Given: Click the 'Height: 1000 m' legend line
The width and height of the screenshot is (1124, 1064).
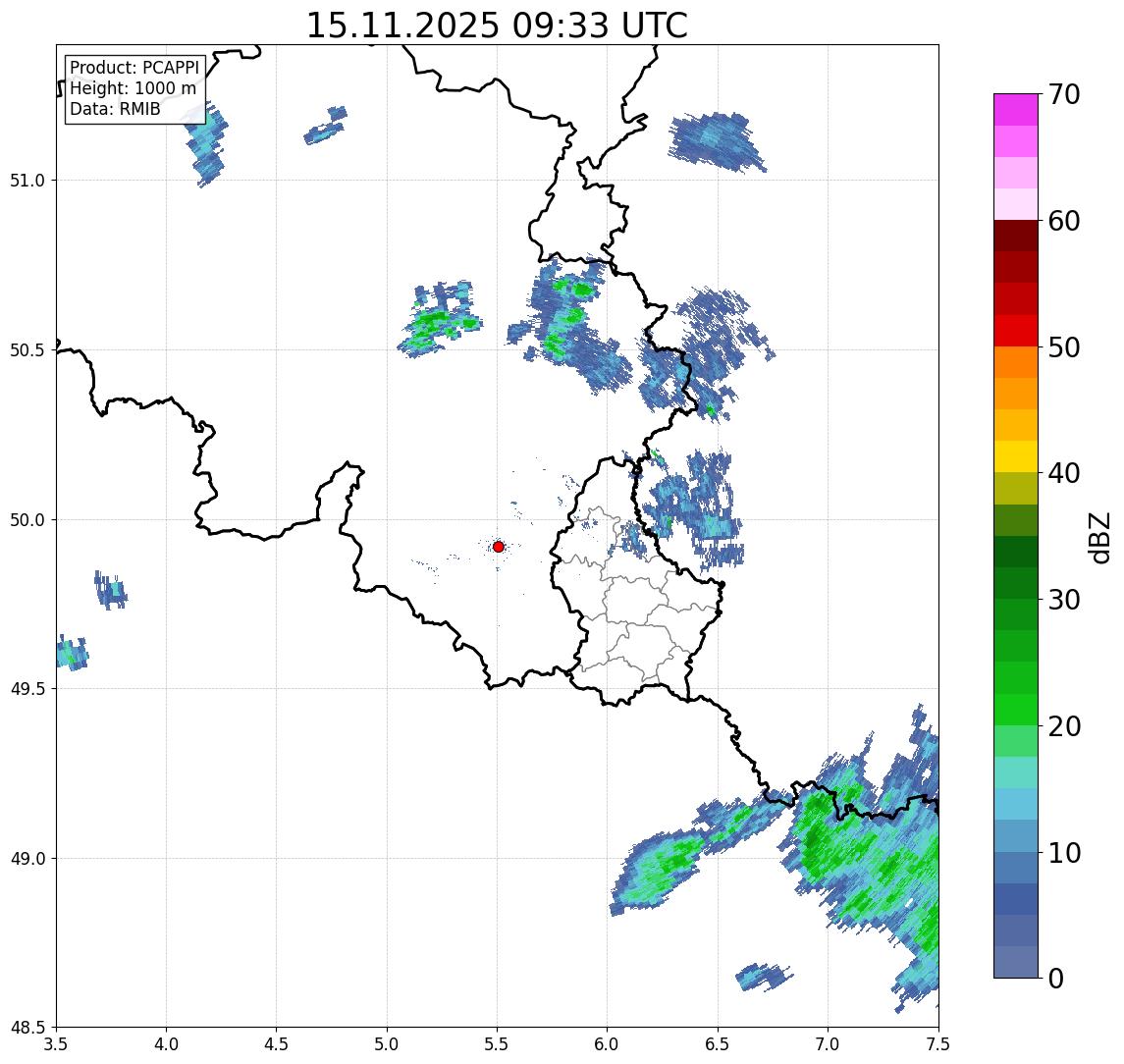Looking at the screenshot, I should coord(133,88).
